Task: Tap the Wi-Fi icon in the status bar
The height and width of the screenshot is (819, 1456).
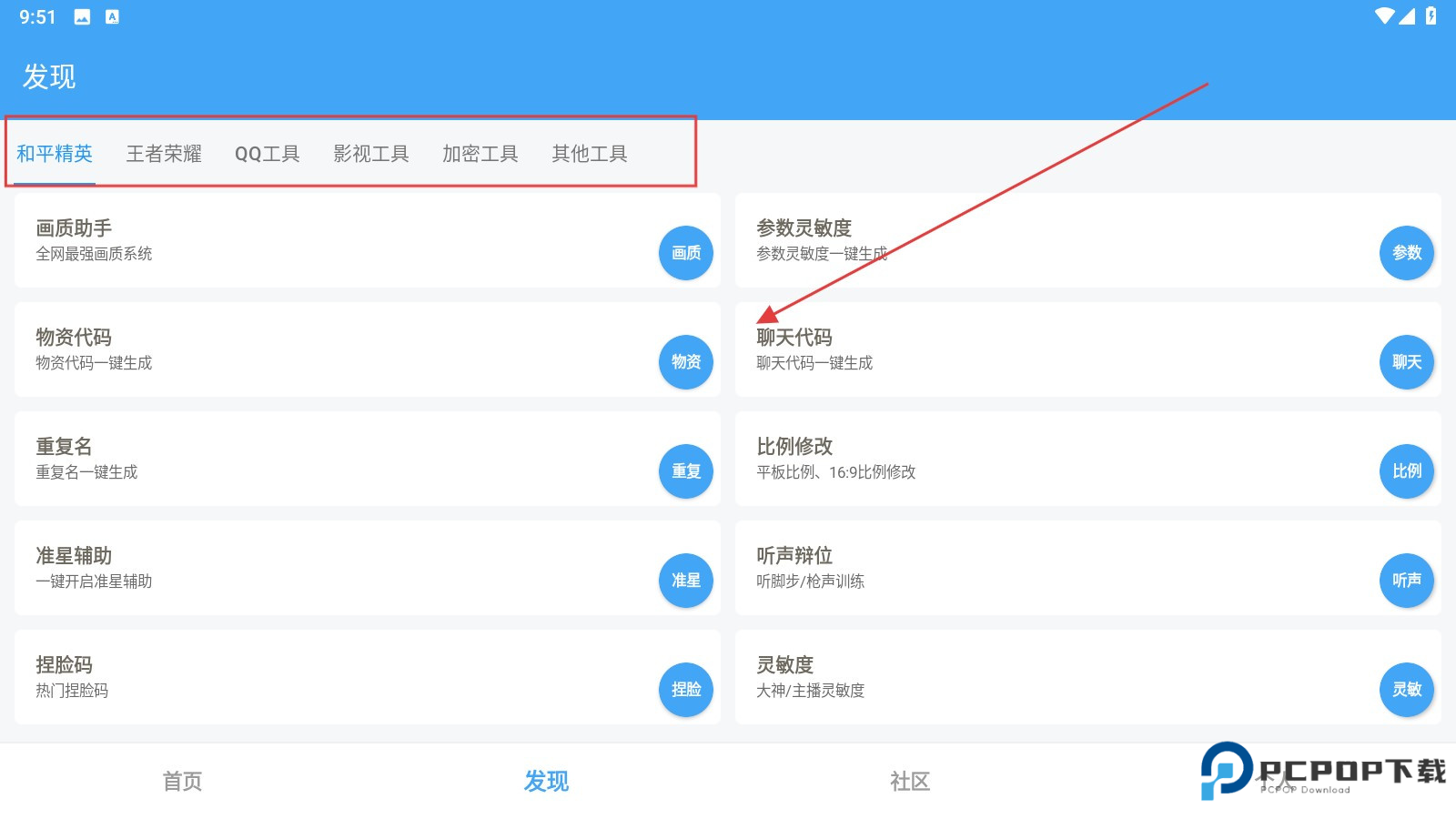Action: click(1385, 15)
